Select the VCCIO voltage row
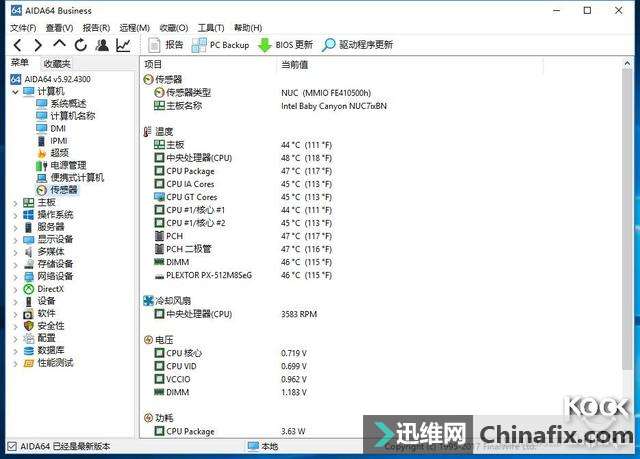This screenshot has width=640, height=459. point(231,379)
